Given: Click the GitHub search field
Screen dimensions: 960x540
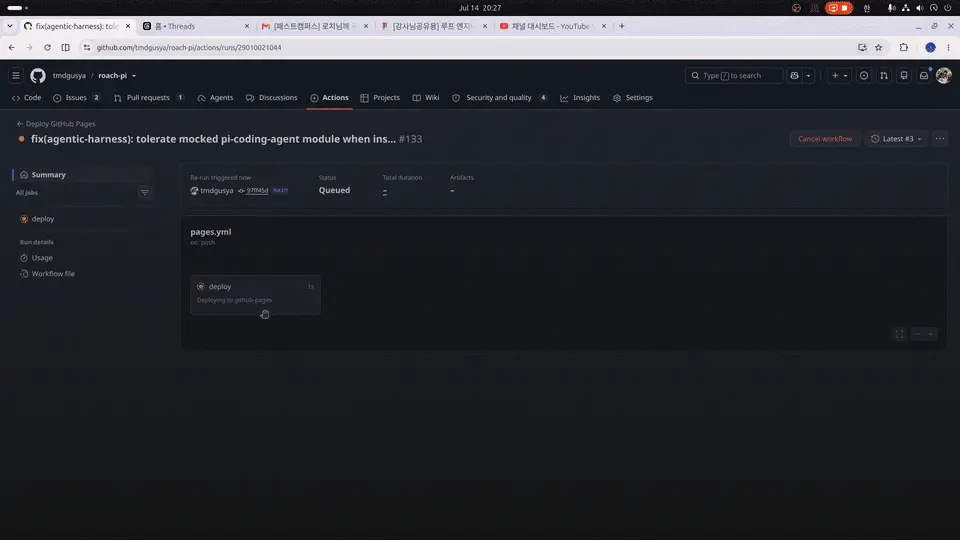Looking at the screenshot, I should (x=733, y=75).
